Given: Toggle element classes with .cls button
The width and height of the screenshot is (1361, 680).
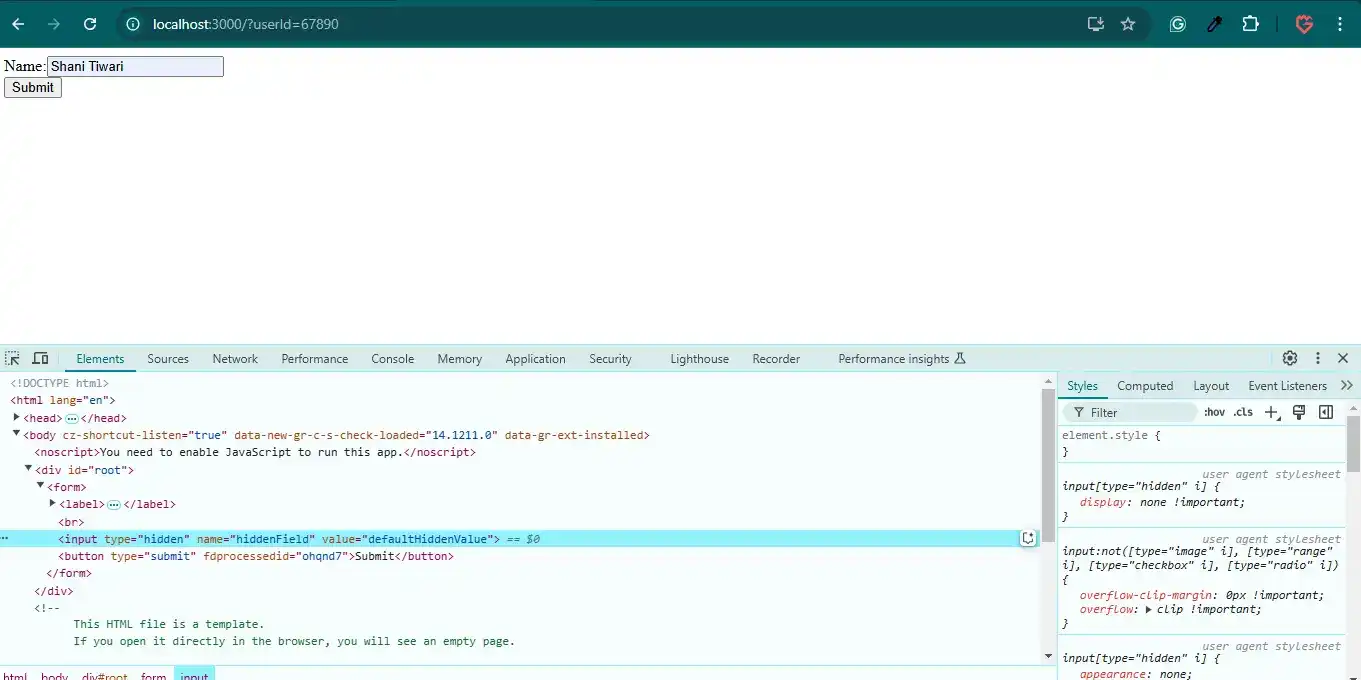Looking at the screenshot, I should [1243, 412].
